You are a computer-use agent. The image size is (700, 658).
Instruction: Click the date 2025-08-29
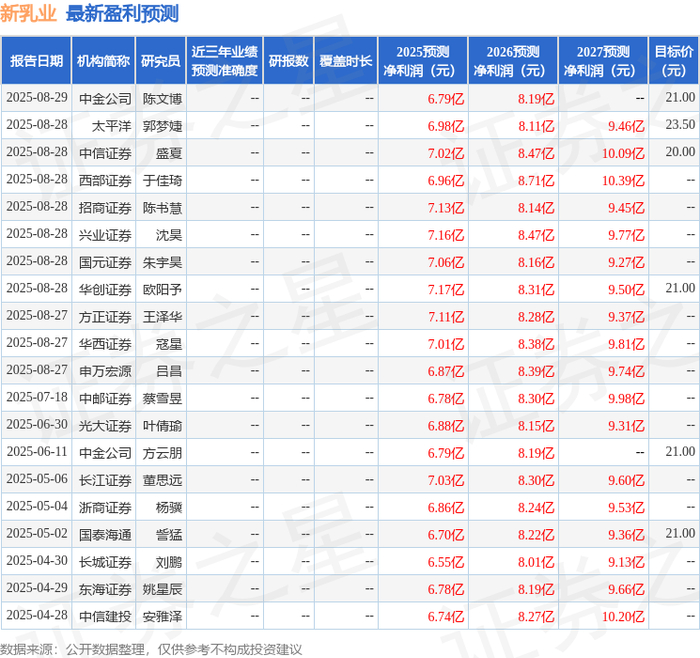[x=37, y=98]
